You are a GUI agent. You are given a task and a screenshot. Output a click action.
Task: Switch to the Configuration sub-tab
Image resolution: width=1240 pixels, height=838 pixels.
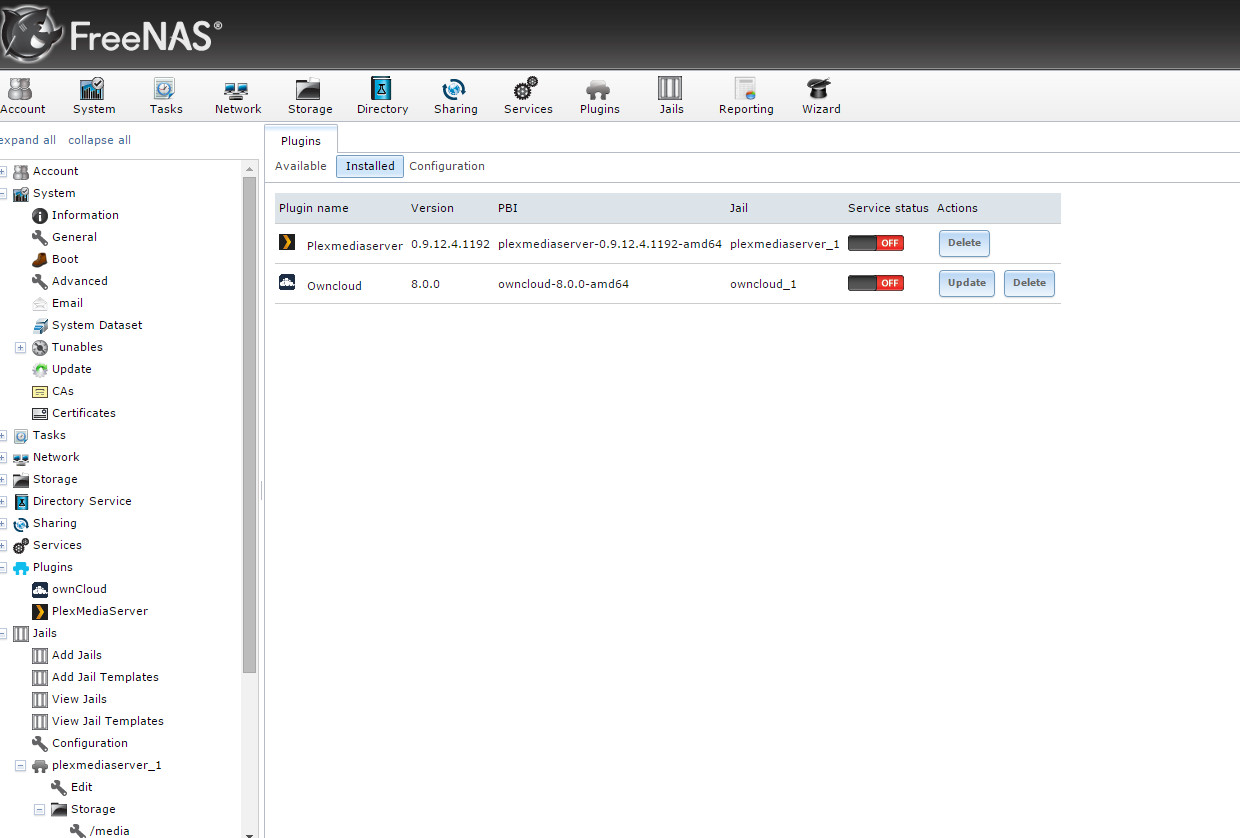[x=447, y=166]
